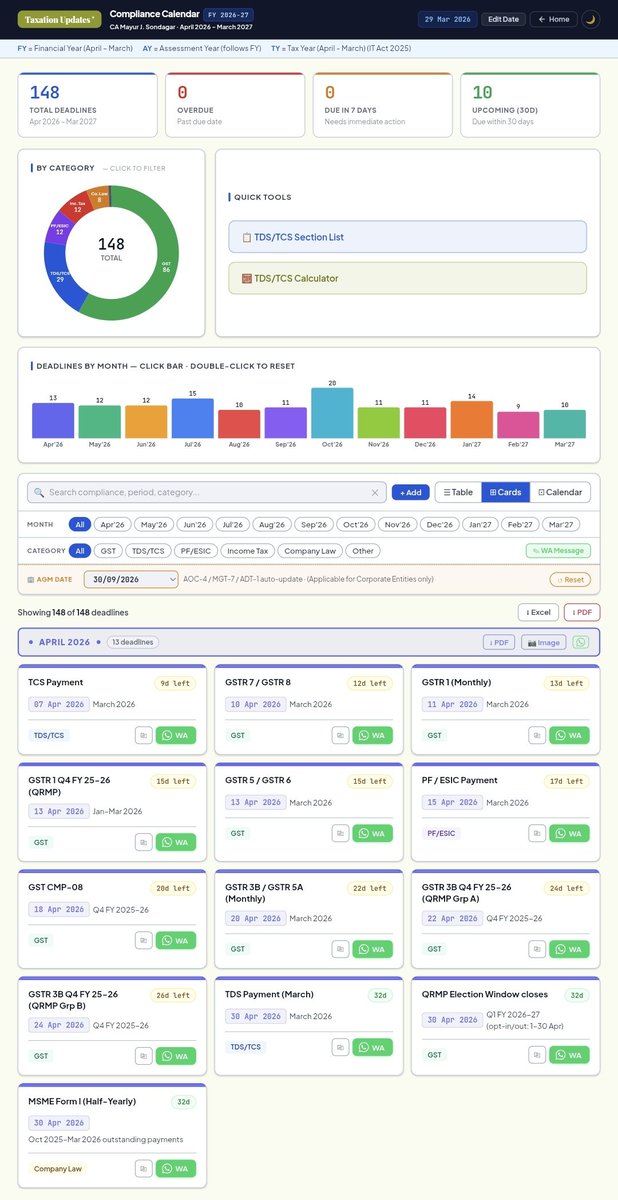The image size is (618, 1200).
Task: Click the Oct'26 bar in chart
Action: tap(332, 412)
